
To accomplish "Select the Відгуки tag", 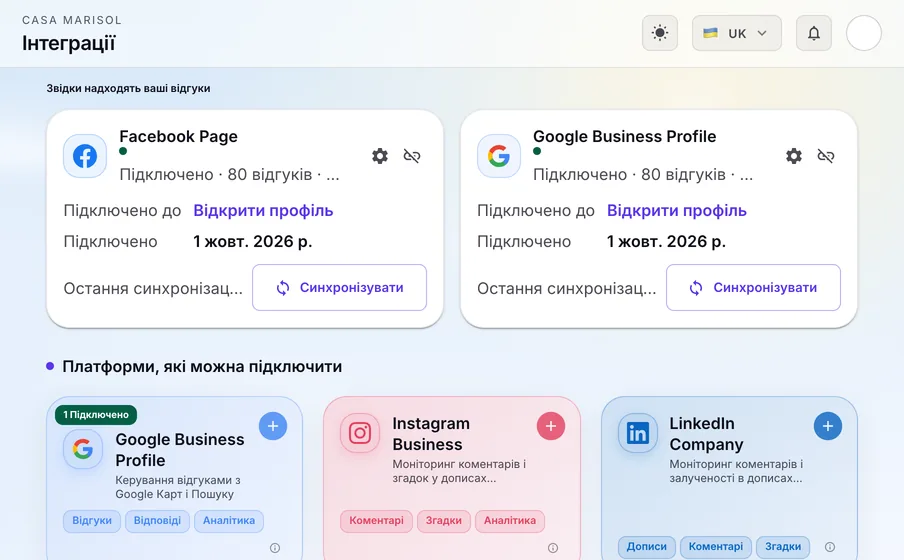I will [92, 520].
